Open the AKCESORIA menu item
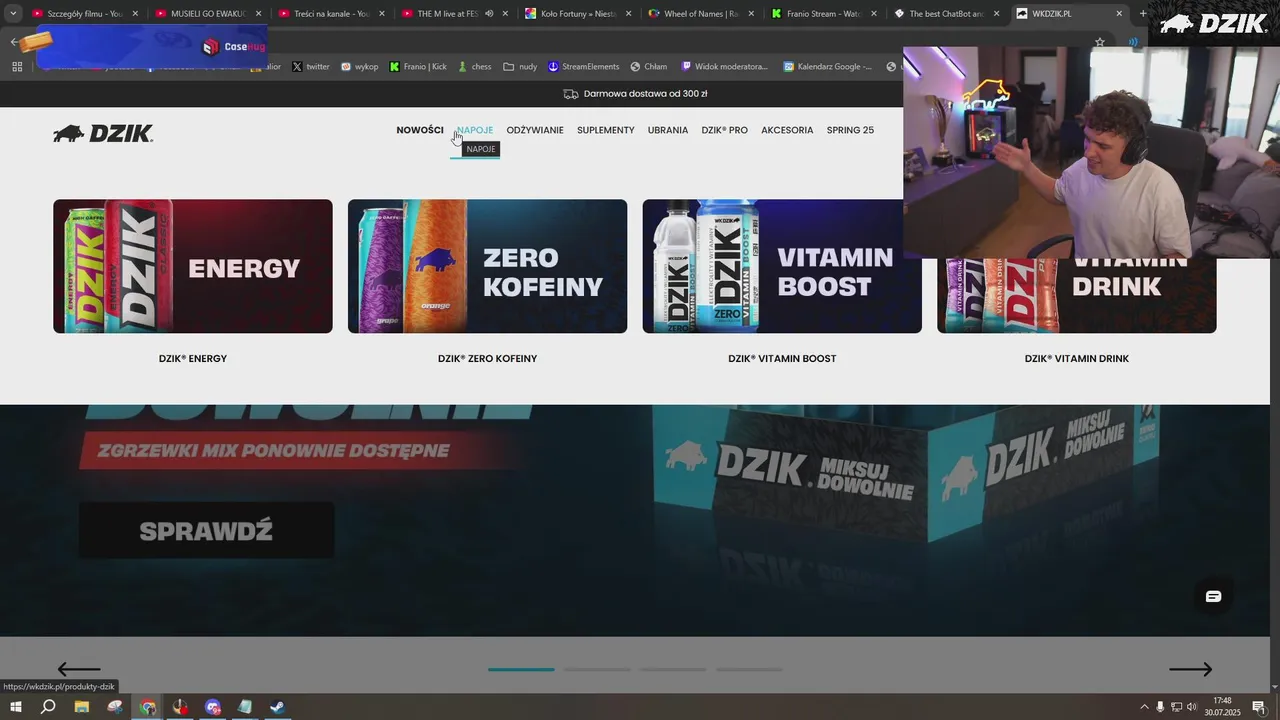This screenshot has height=720, width=1280. 787,130
